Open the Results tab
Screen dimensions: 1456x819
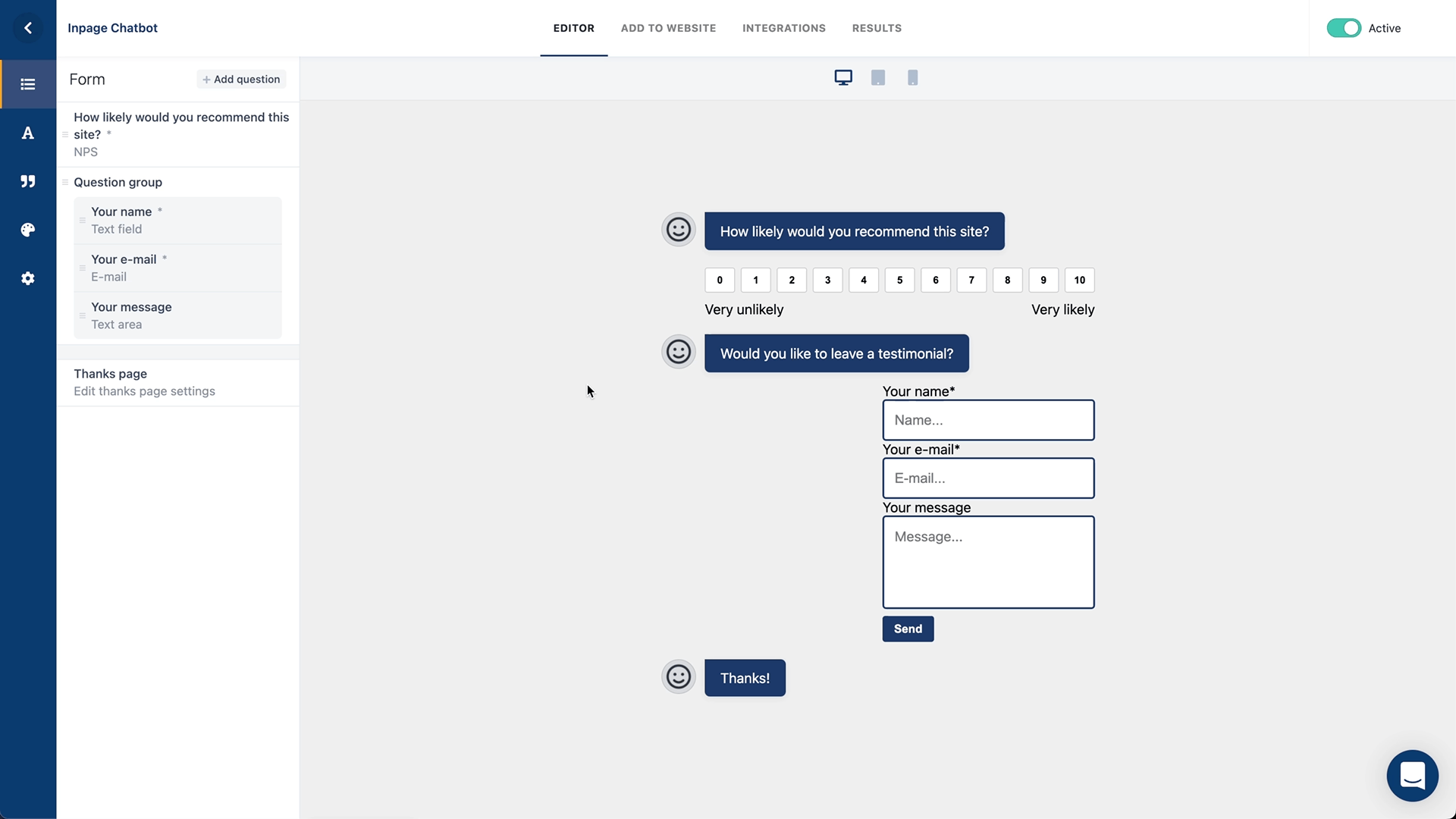[x=877, y=28]
